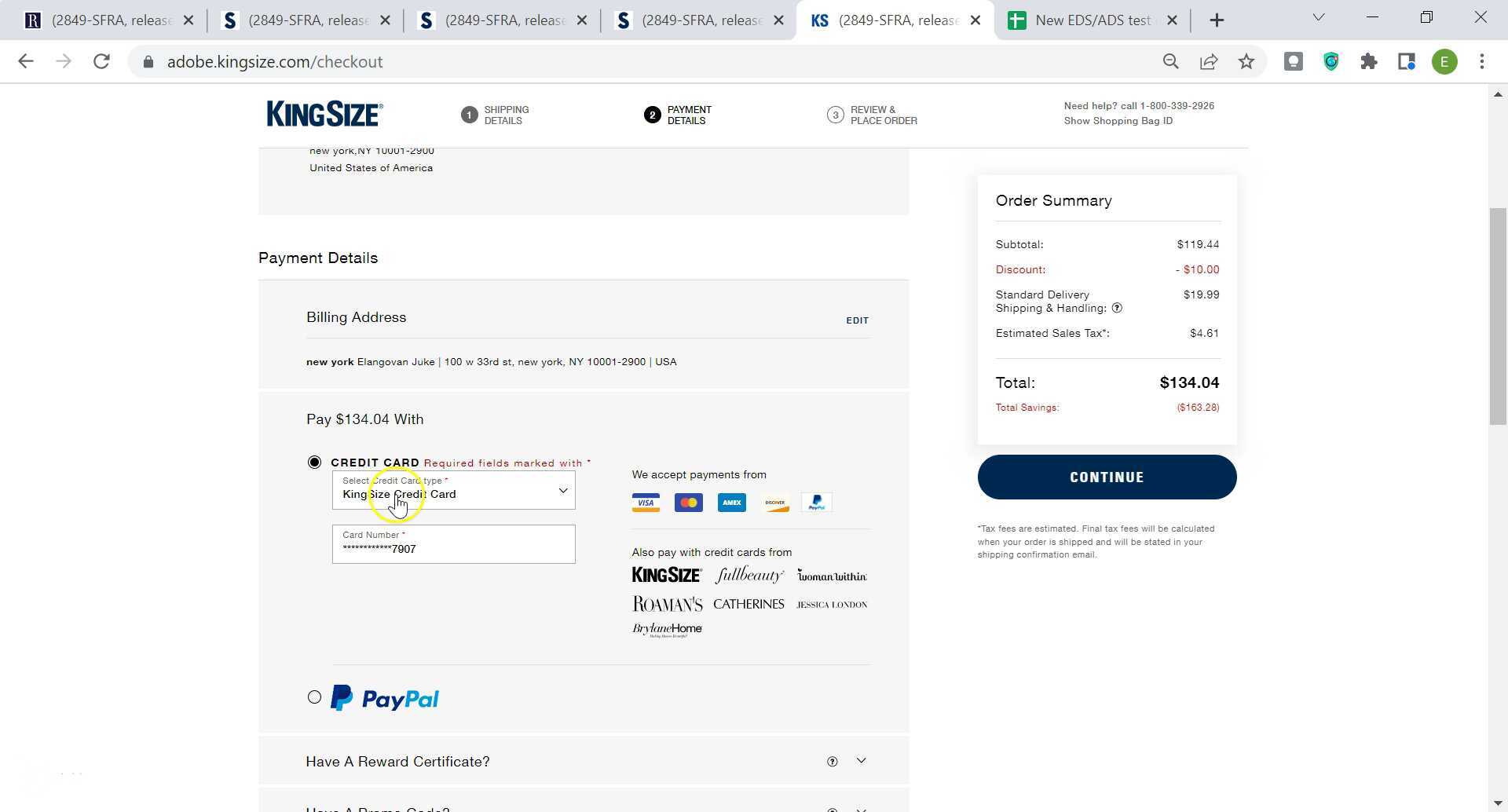Open the browser zoom magnifier icon
Screen dimensions: 1508x812
[1170, 61]
